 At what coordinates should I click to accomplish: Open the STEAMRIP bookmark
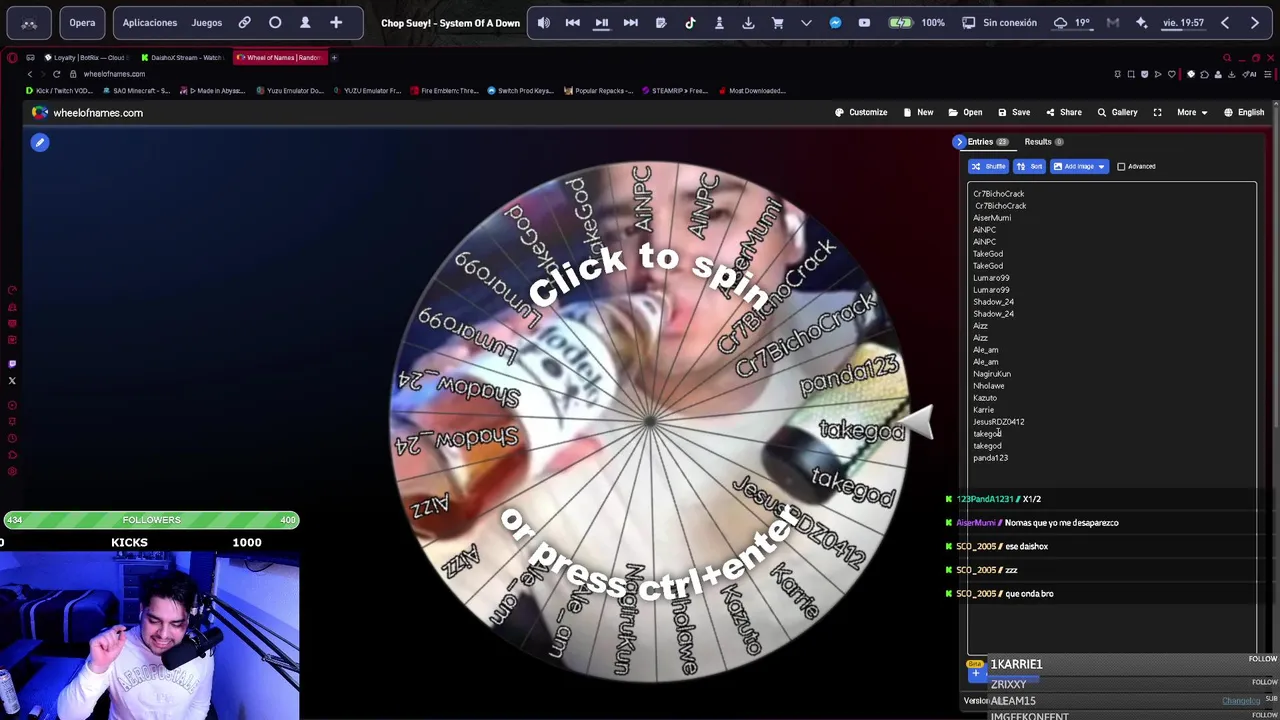[x=675, y=91]
